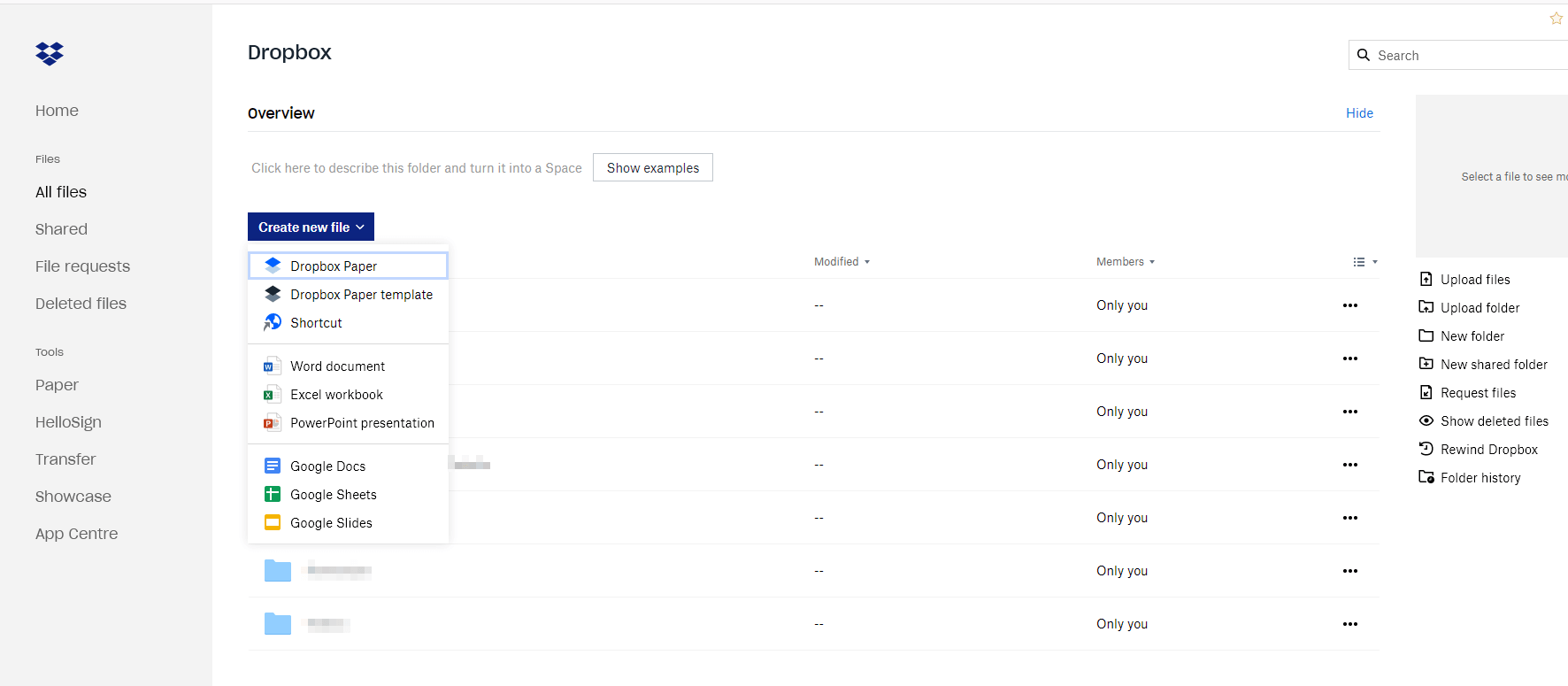Click the PowerPoint icon
This screenshot has height=686, width=1568.
click(x=273, y=422)
